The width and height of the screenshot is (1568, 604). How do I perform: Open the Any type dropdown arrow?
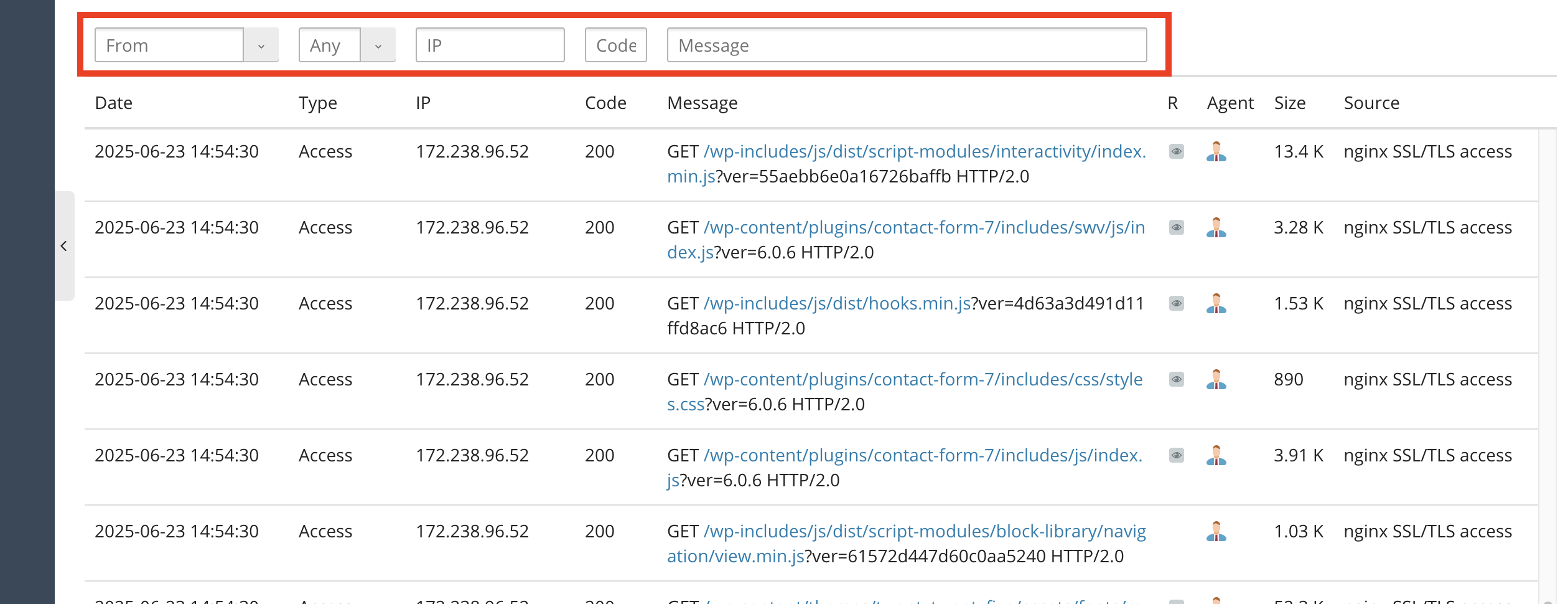[x=378, y=45]
